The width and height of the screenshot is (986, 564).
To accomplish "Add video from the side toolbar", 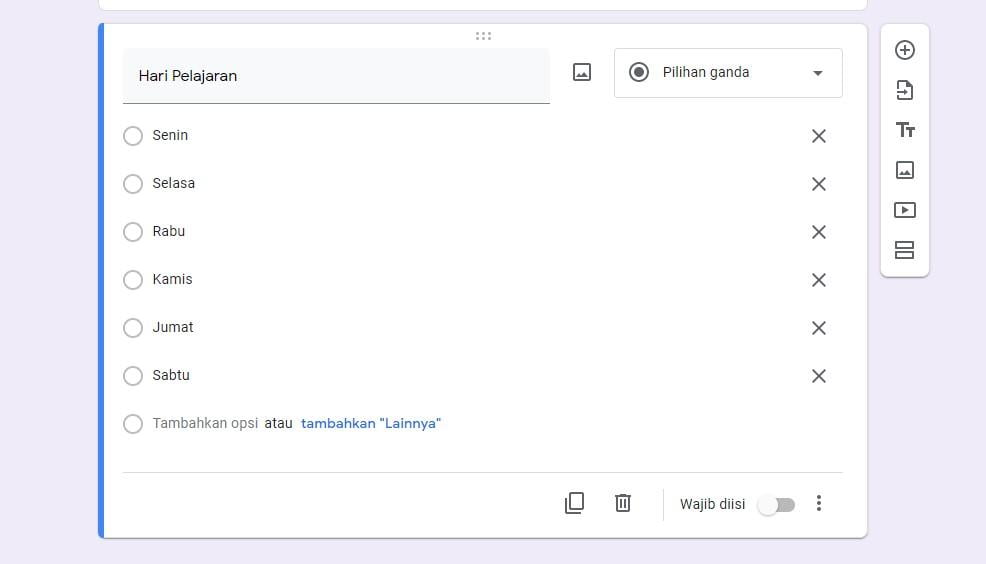I will tap(904, 210).
